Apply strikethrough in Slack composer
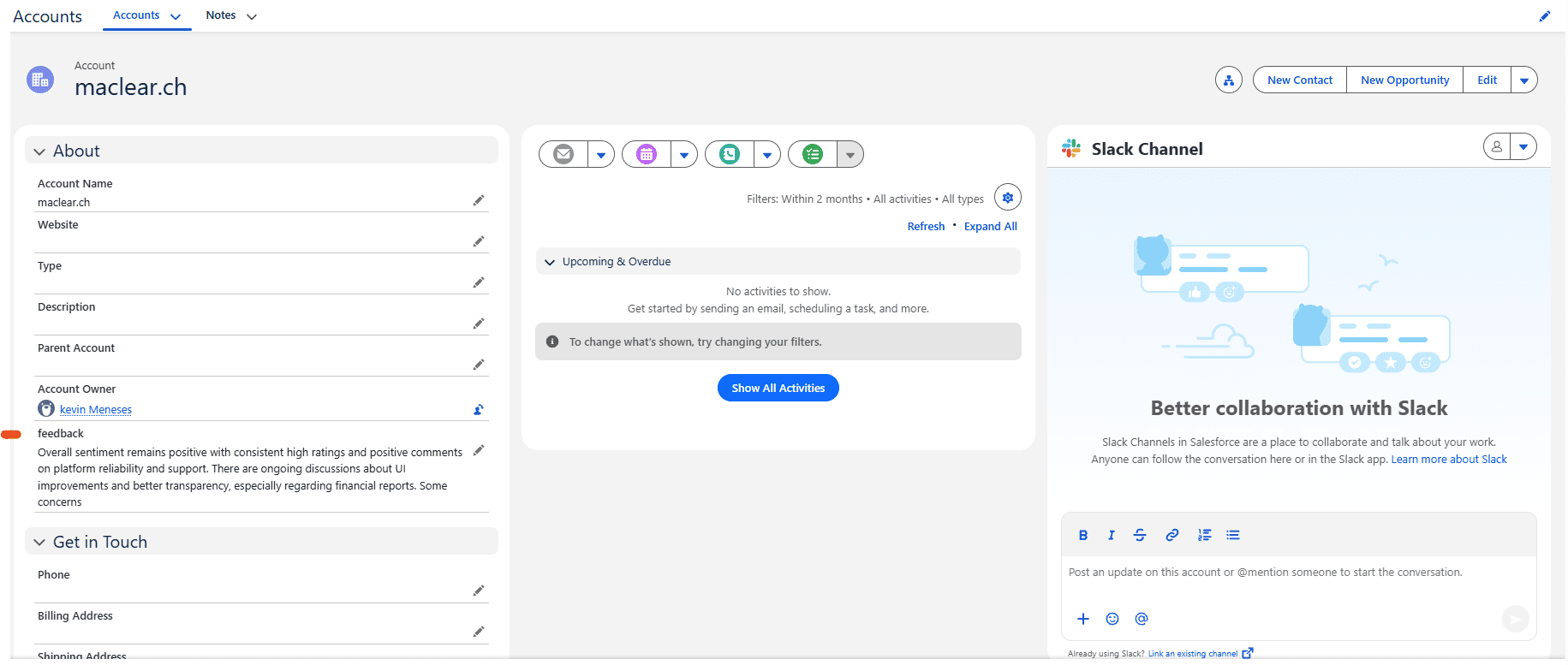This screenshot has width=1568, height=665. (1140, 535)
